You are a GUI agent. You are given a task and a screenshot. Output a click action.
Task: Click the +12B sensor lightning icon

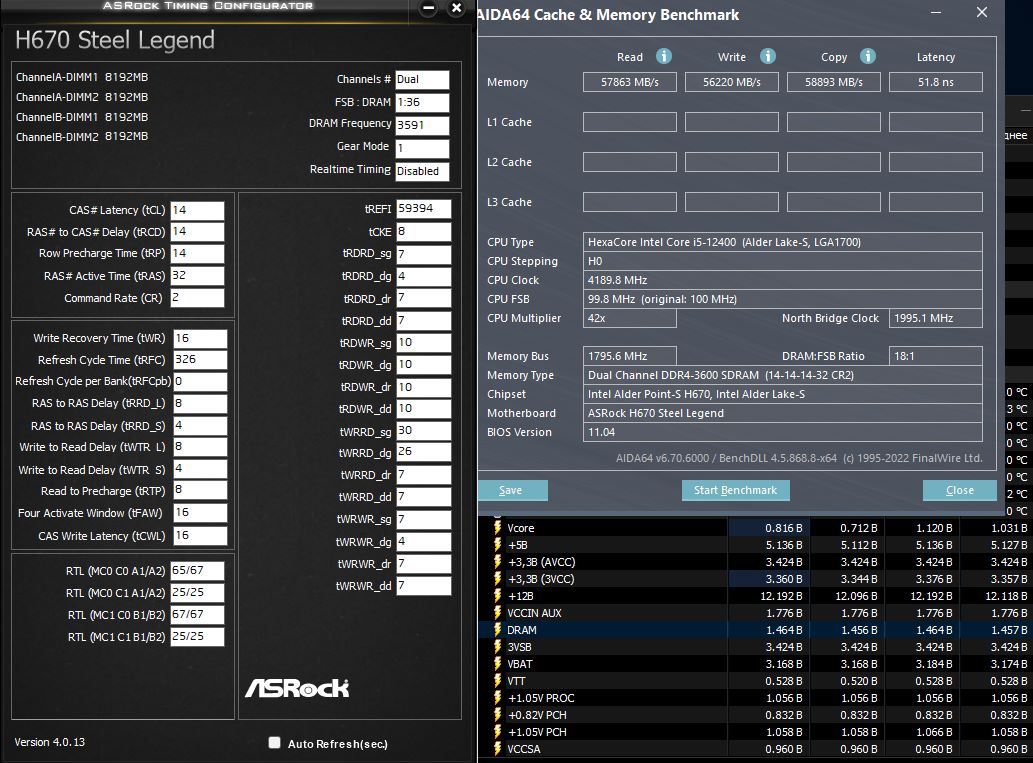497,596
